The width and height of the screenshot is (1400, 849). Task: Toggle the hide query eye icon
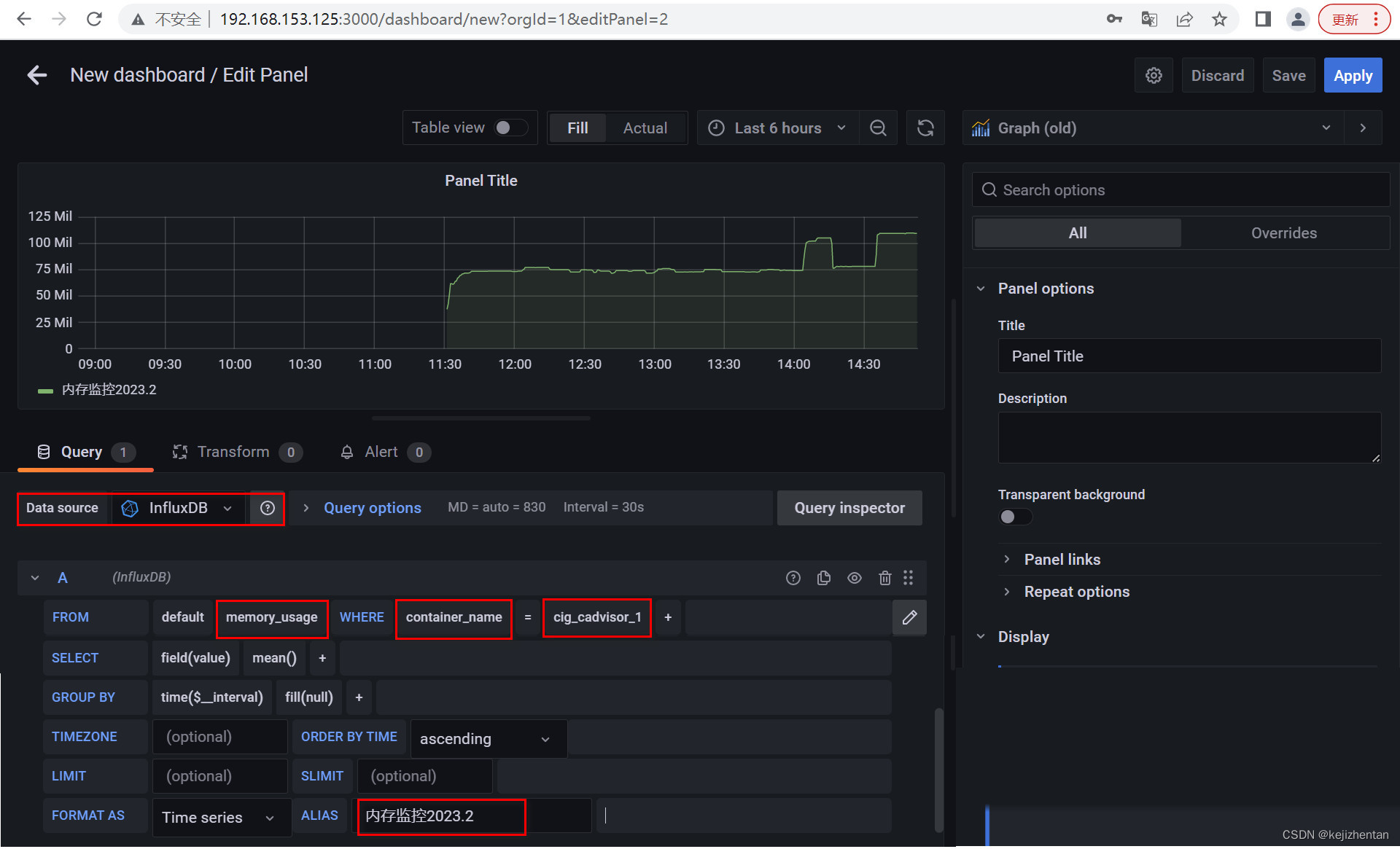pos(855,577)
